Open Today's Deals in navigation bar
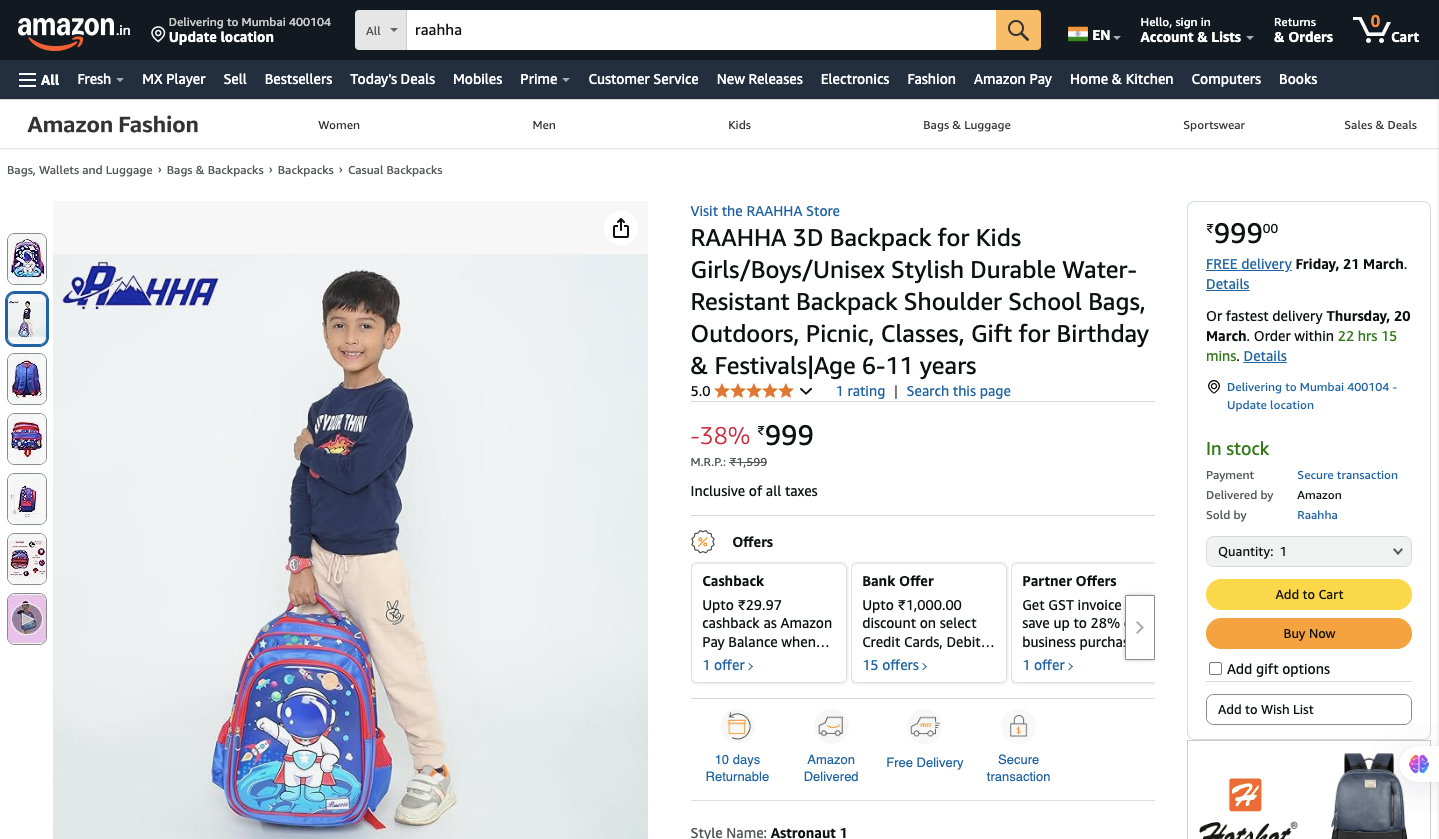Screen dimensions: 1439x839 click(392, 79)
